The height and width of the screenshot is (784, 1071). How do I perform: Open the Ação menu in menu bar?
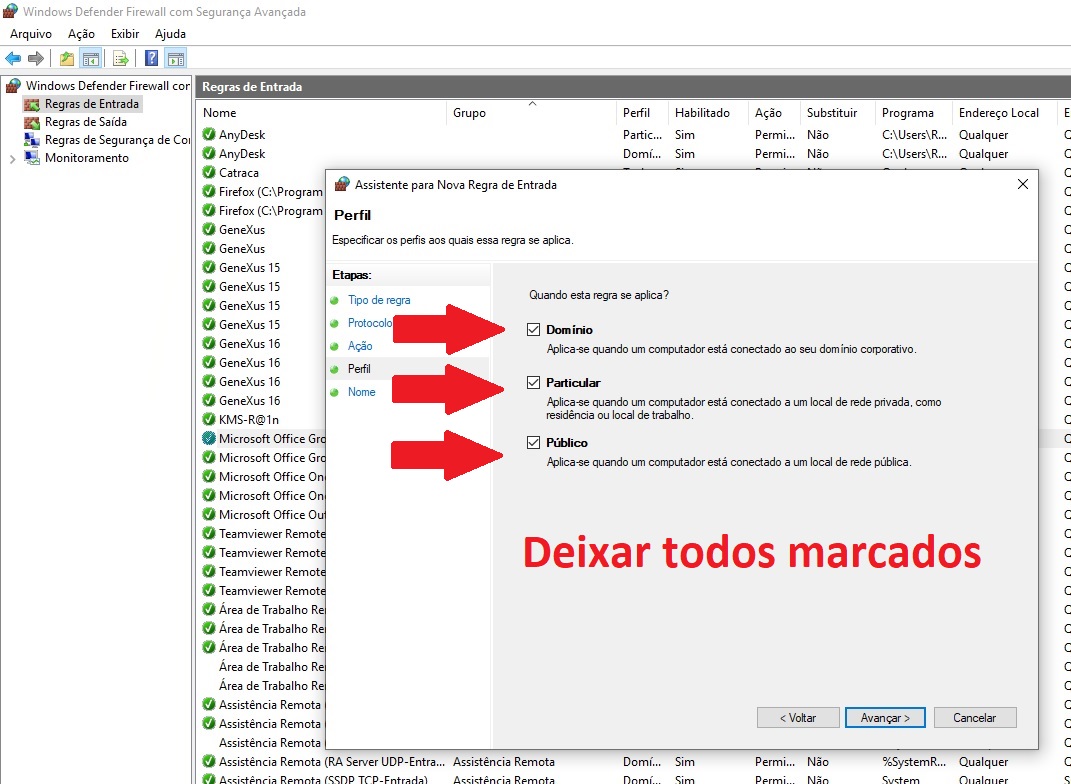(81, 33)
